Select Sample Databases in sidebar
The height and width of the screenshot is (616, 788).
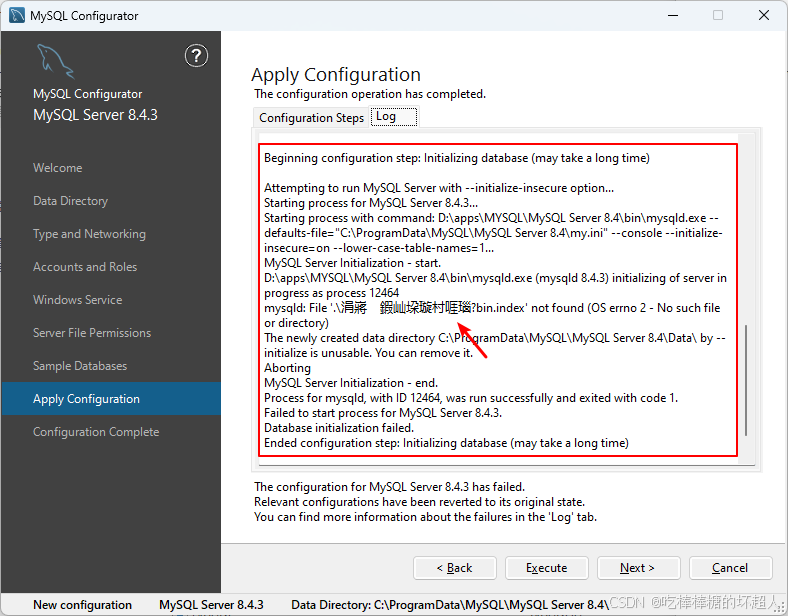[x=80, y=366]
